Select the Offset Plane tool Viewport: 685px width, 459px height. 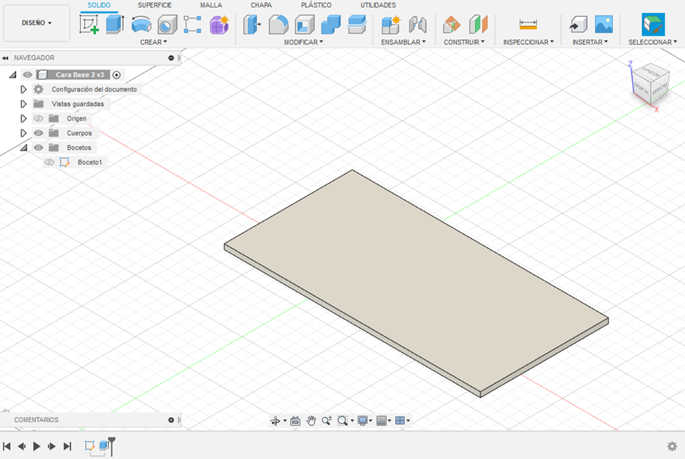coord(451,24)
